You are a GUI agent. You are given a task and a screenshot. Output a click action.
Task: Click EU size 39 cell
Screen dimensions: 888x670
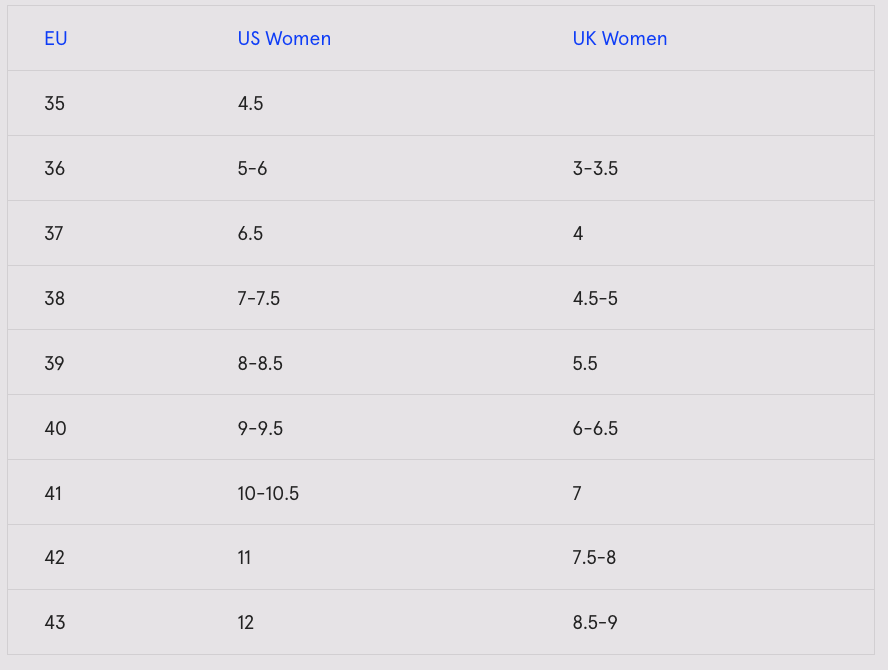(54, 363)
